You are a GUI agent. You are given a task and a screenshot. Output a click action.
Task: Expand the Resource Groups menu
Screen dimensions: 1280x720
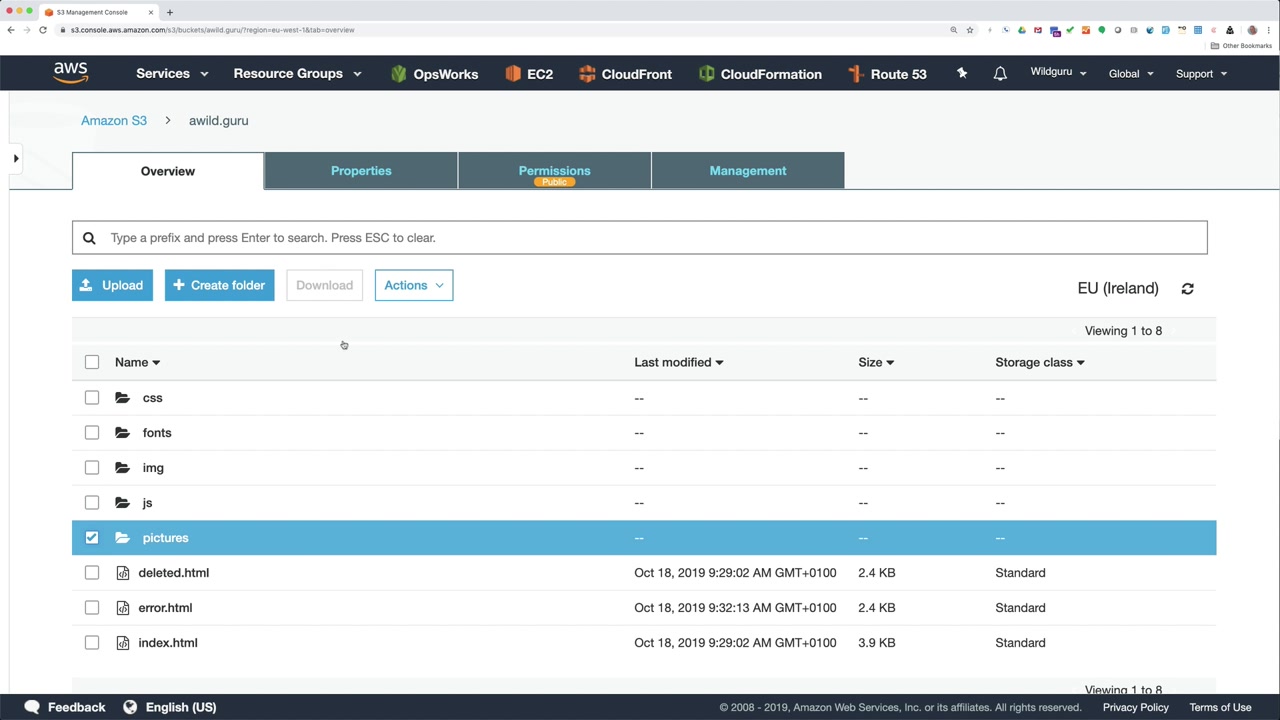point(297,74)
